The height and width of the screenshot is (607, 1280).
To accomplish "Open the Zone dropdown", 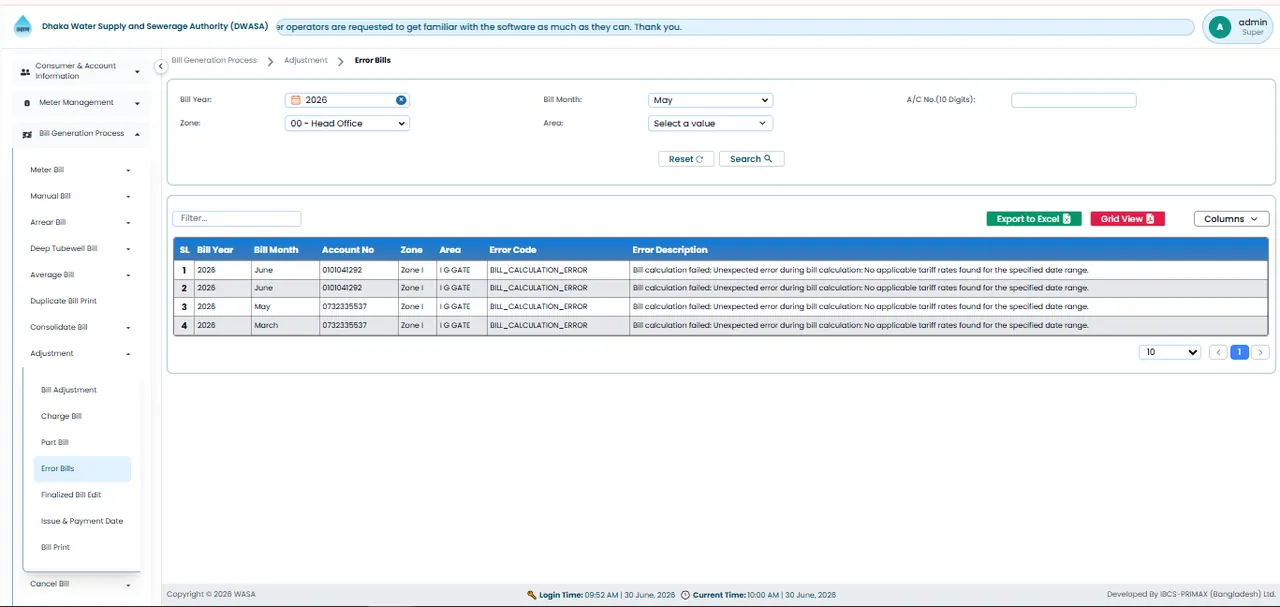I will [x=347, y=123].
